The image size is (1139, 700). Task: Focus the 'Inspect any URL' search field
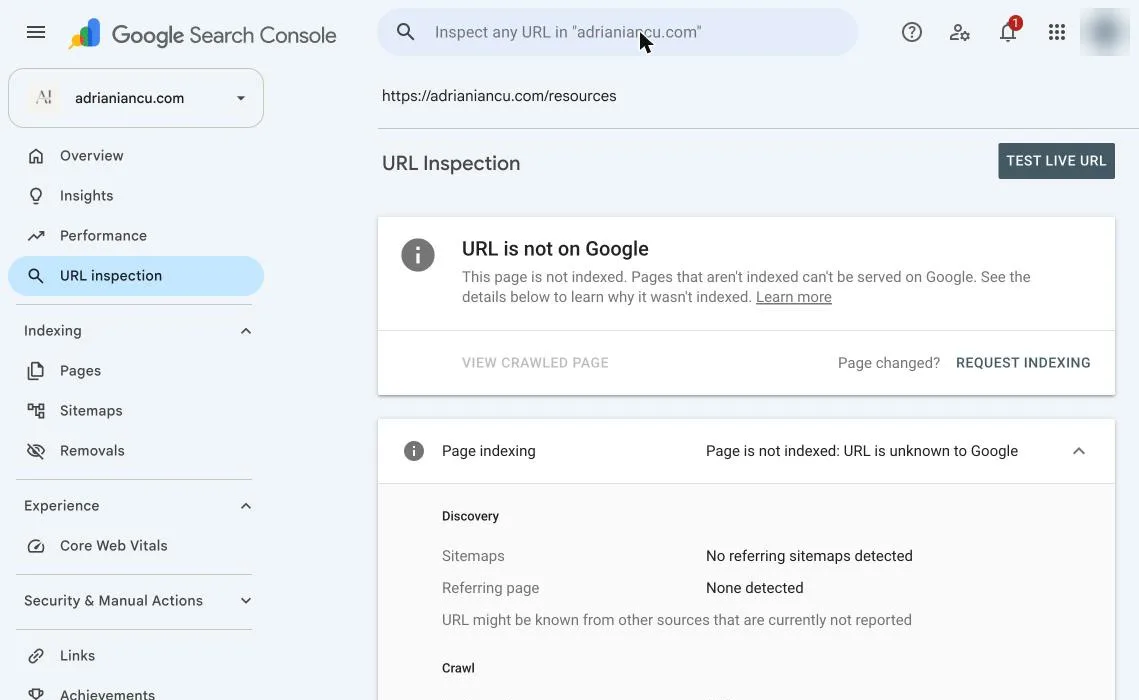[x=617, y=32]
